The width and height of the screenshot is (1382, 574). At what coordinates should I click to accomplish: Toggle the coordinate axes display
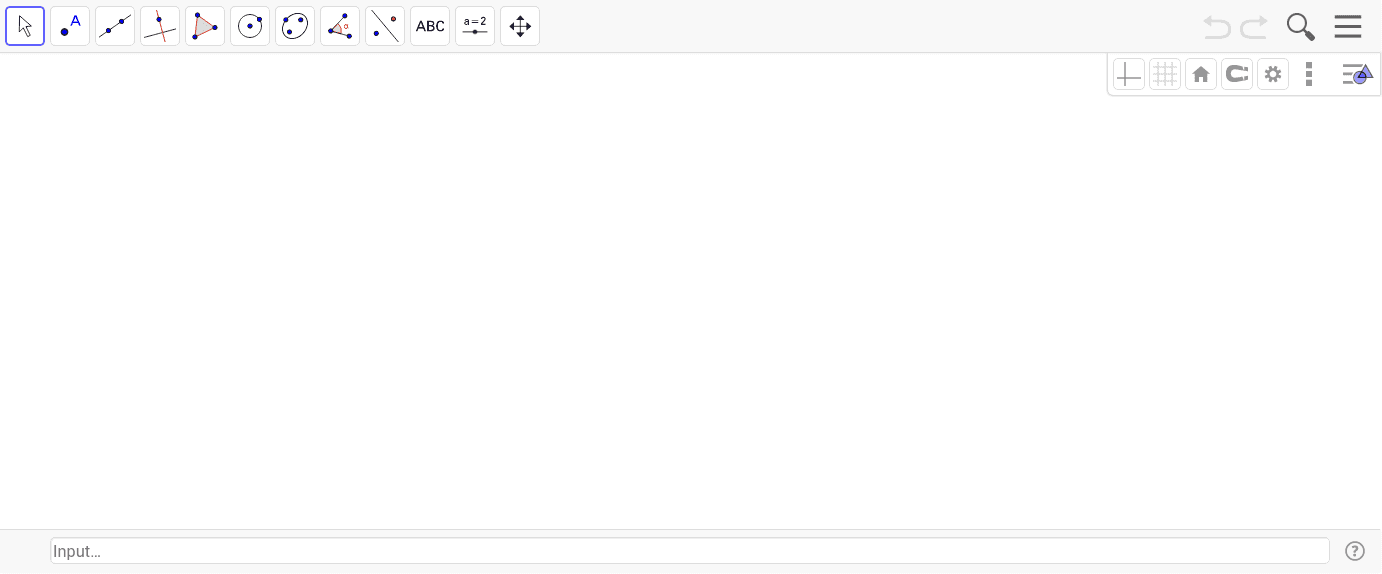pos(1129,74)
